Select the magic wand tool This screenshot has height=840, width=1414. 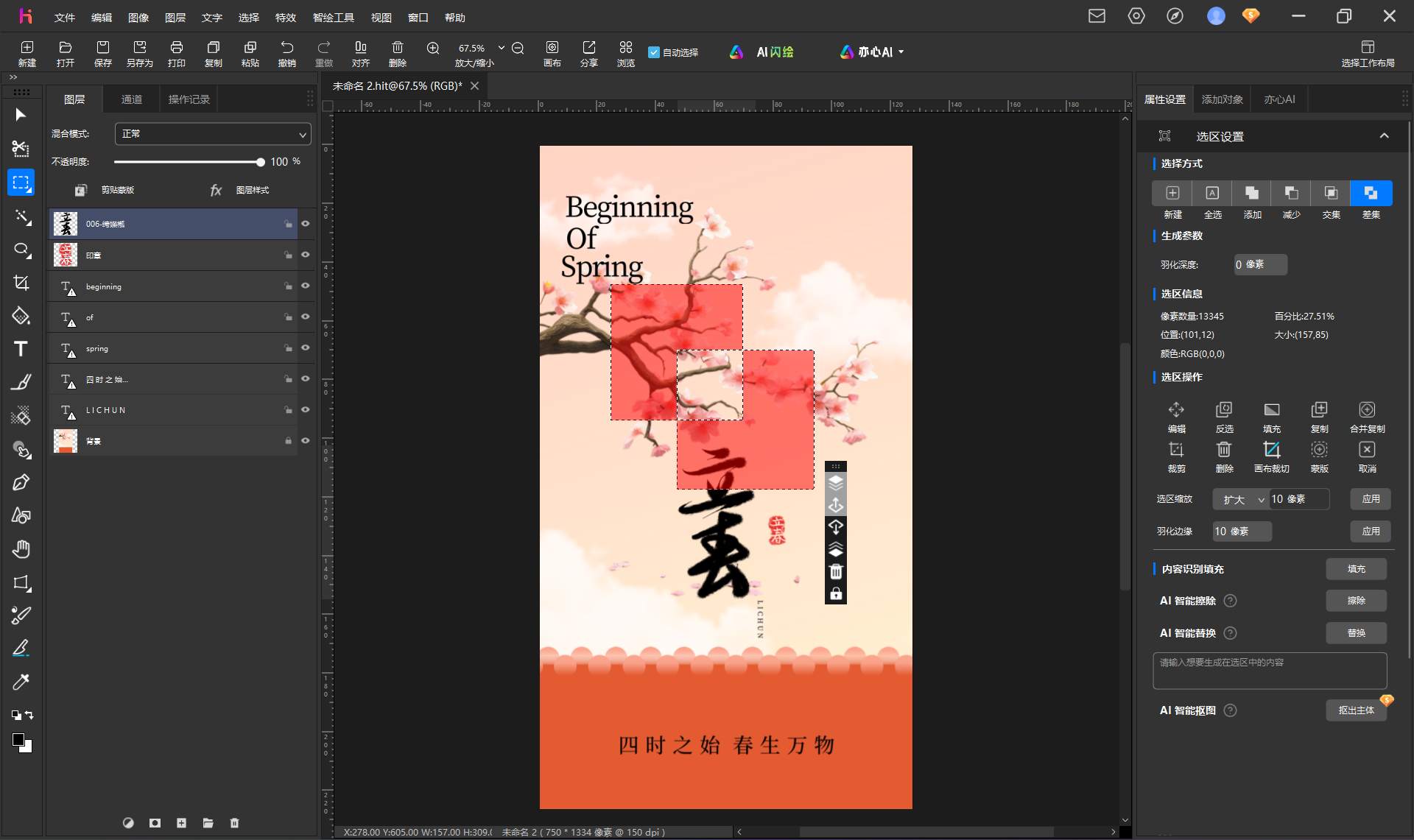(x=21, y=216)
